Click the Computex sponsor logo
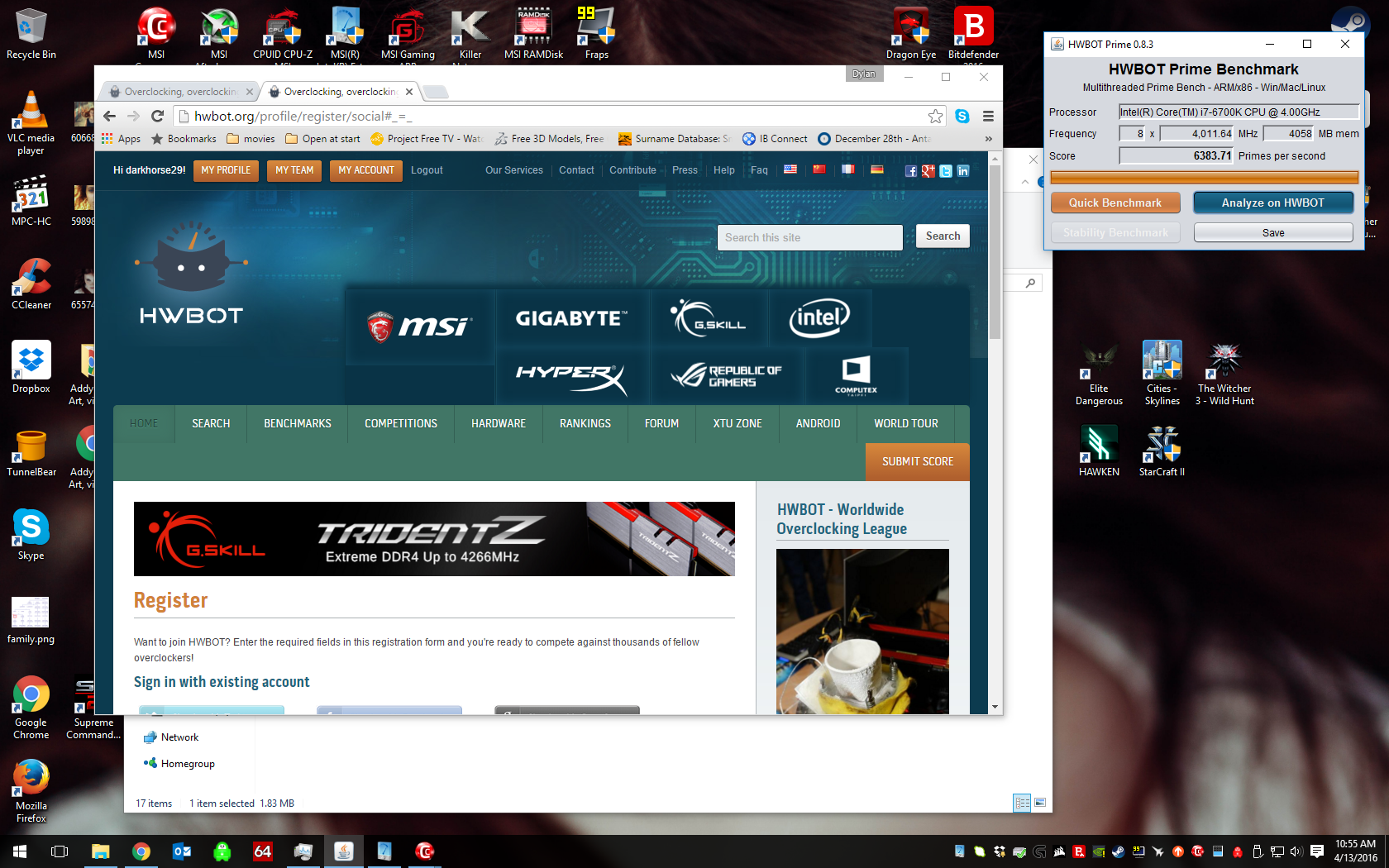1389x868 pixels. [x=856, y=376]
